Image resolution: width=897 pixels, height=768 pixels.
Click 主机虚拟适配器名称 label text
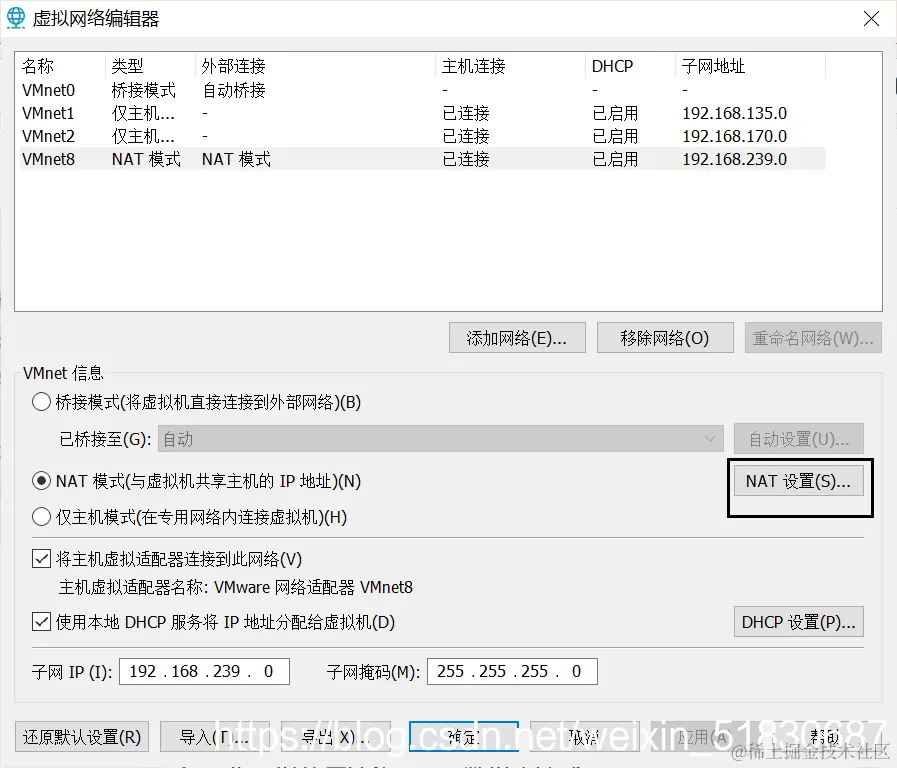(x=133, y=587)
